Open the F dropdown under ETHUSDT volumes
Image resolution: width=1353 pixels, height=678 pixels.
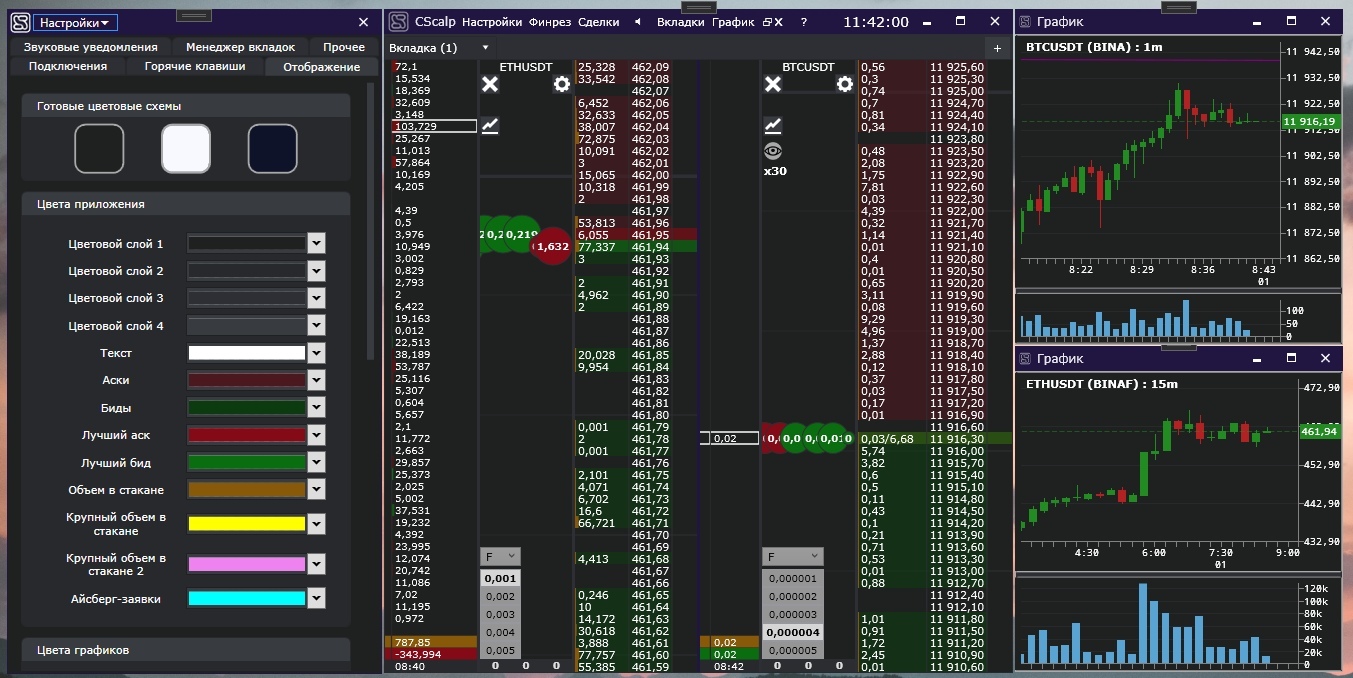point(500,556)
